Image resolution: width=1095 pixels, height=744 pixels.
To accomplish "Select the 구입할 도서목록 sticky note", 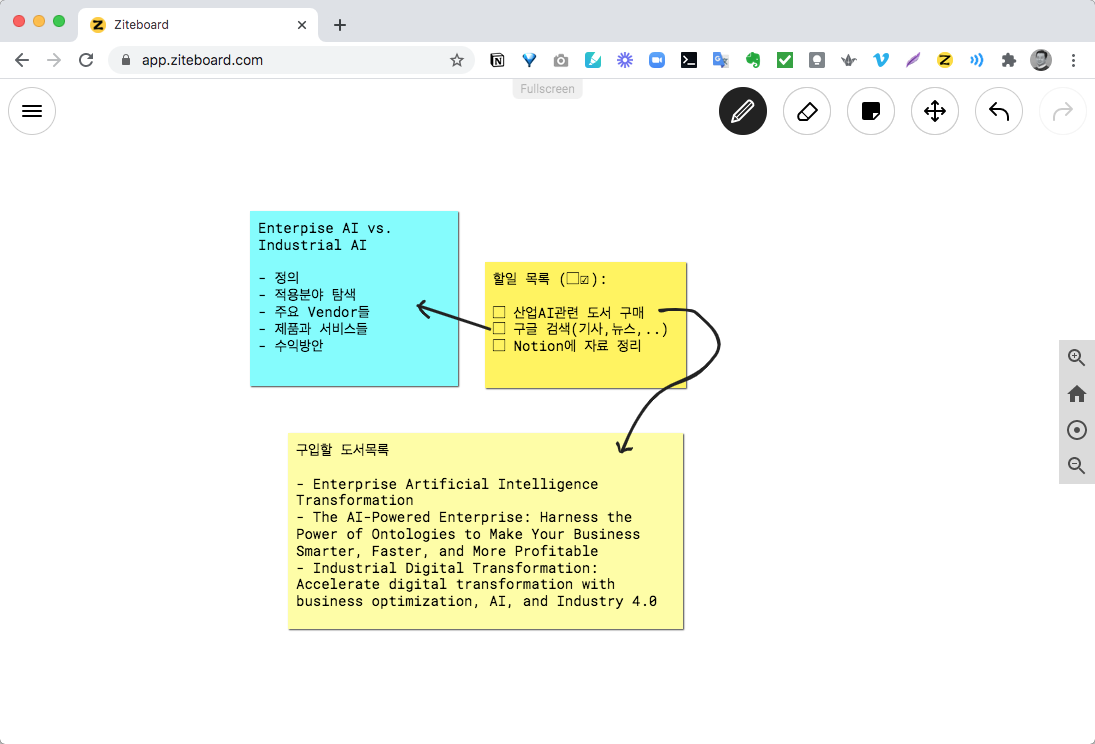I will pos(485,531).
